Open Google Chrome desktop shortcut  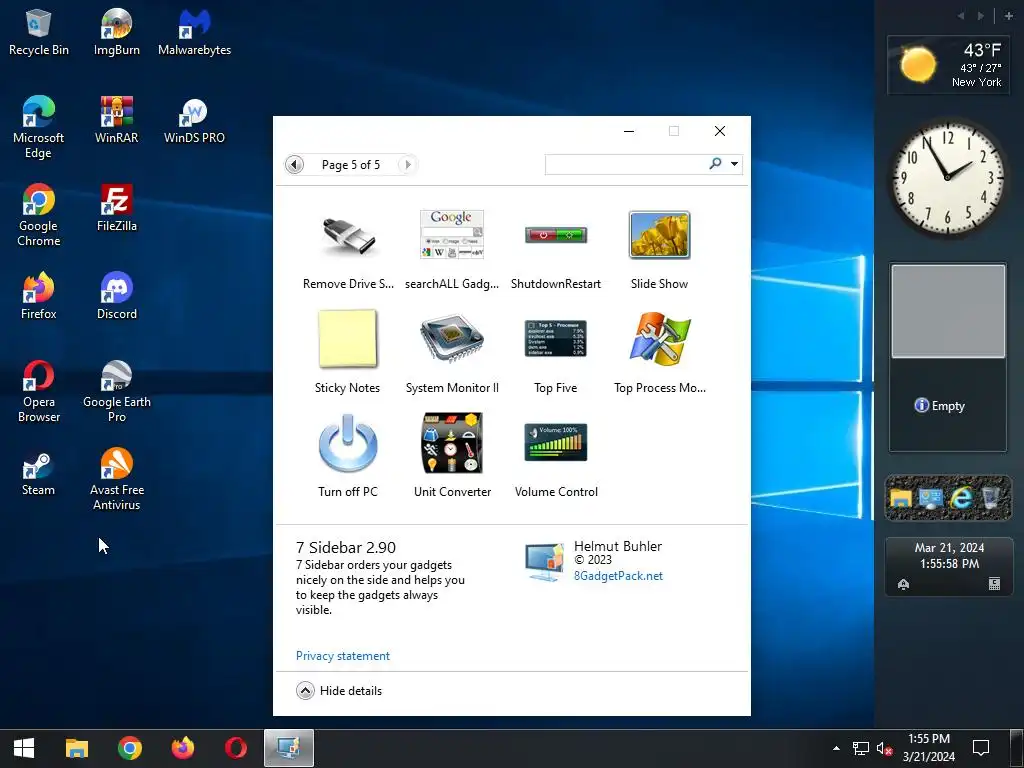[x=39, y=216]
